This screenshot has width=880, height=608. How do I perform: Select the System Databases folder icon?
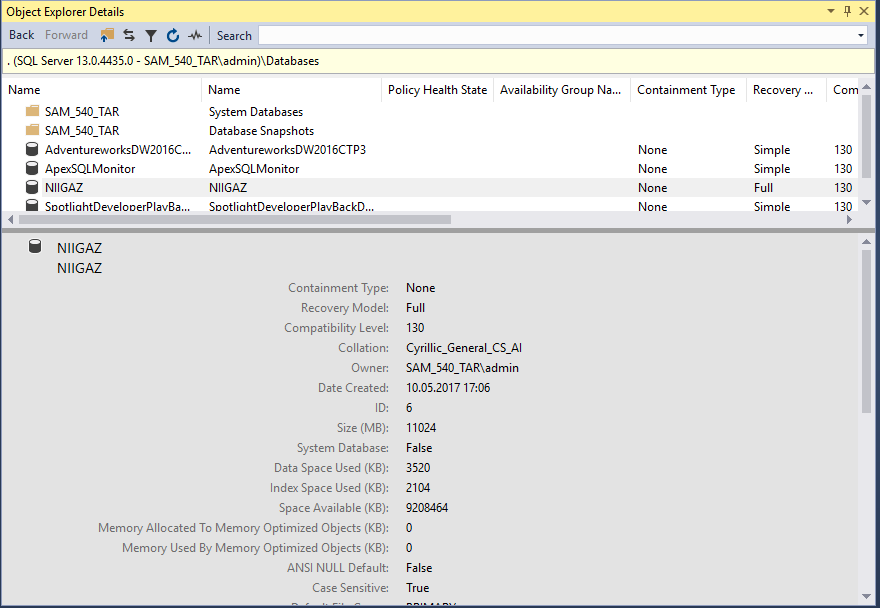point(33,111)
